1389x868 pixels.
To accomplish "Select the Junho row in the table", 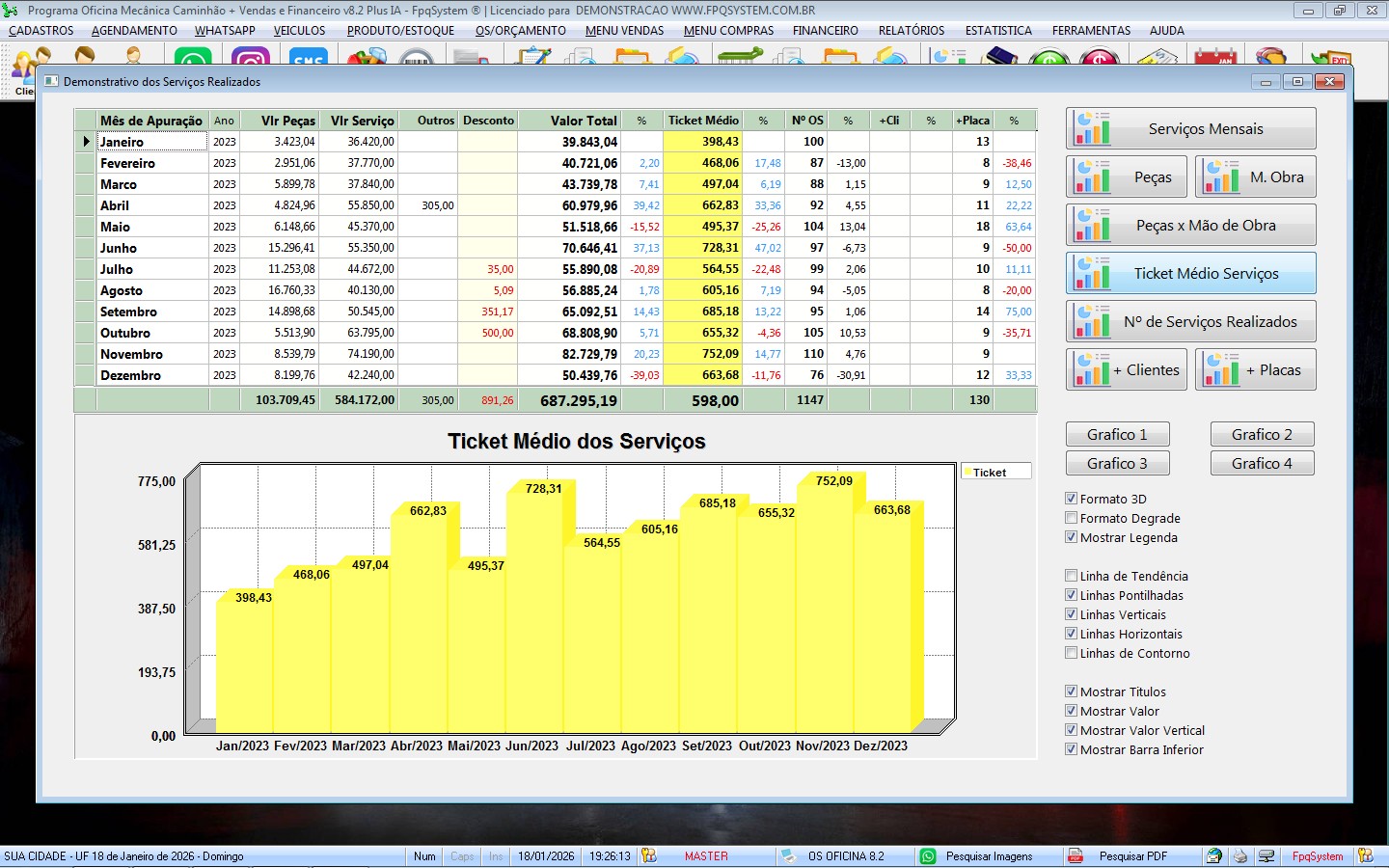I will click(x=119, y=248).
